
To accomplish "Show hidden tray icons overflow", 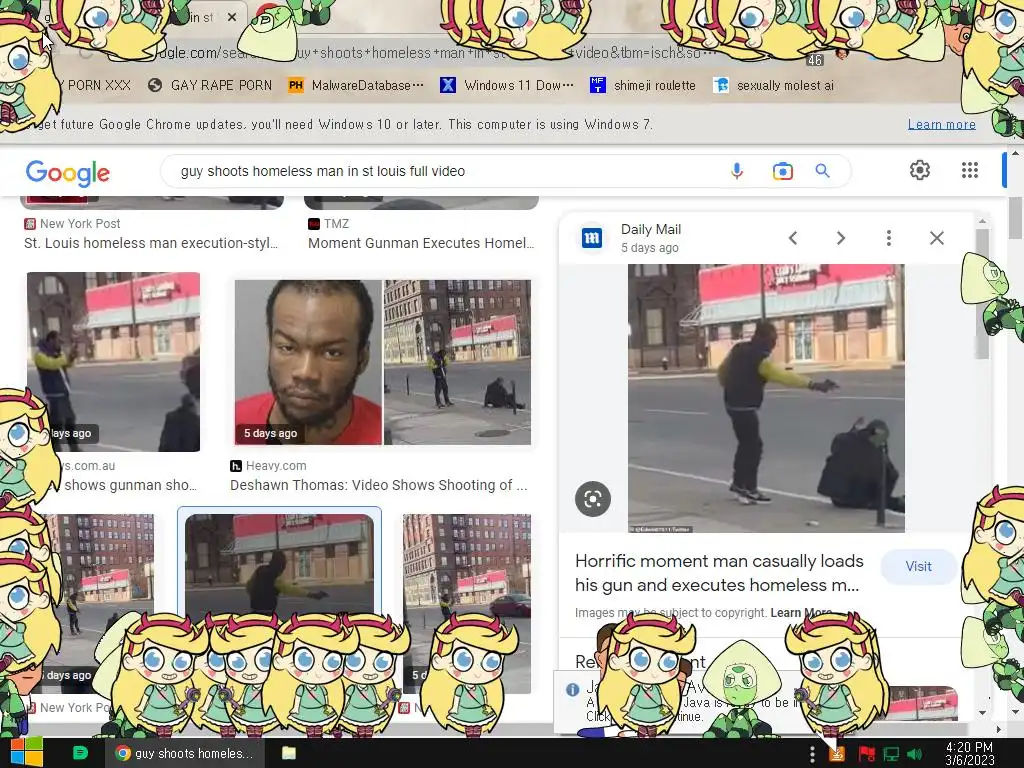I will (812, 754).
